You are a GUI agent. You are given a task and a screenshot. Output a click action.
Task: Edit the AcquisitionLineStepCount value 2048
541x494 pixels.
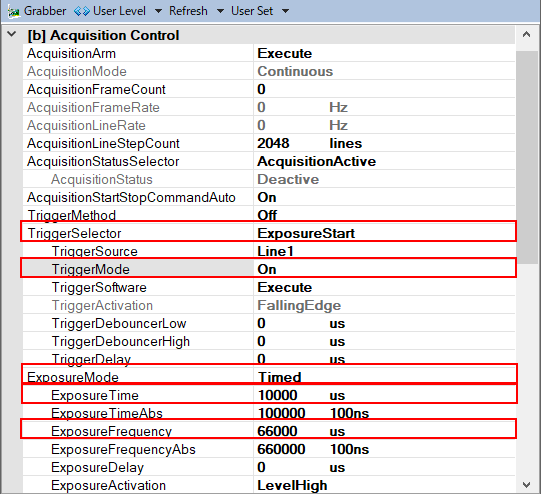273,143
